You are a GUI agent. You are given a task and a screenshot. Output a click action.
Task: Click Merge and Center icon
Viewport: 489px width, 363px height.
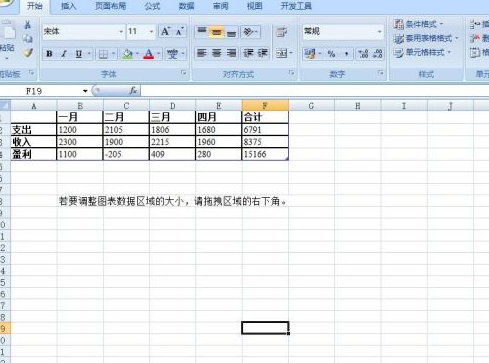[282, 53]
